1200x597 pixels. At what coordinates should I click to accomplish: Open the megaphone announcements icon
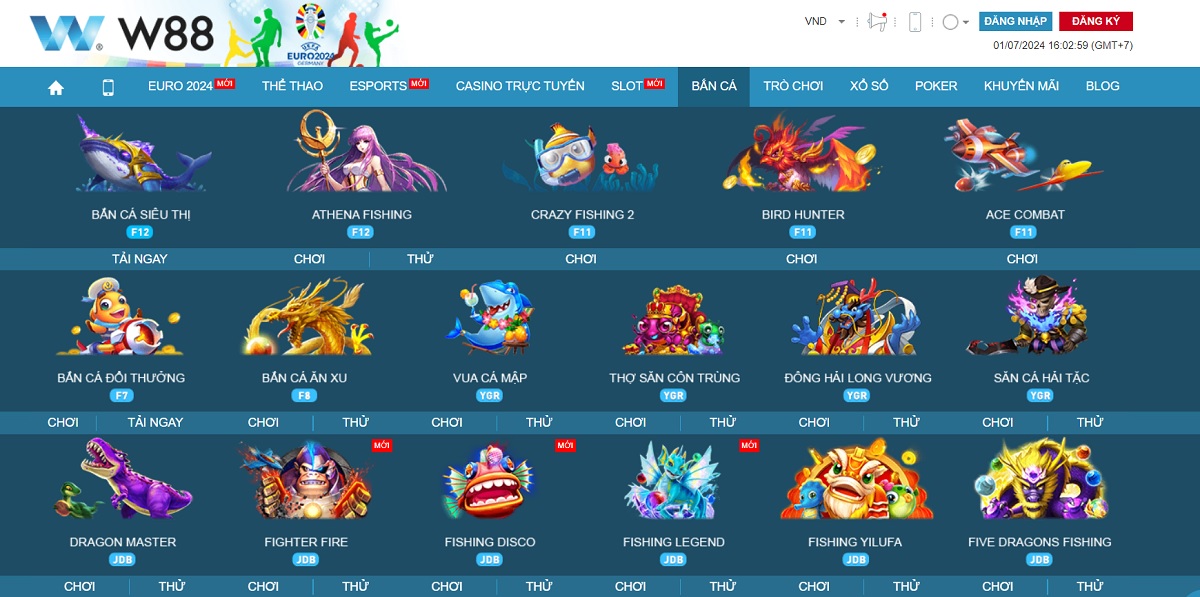coord(877,21)
